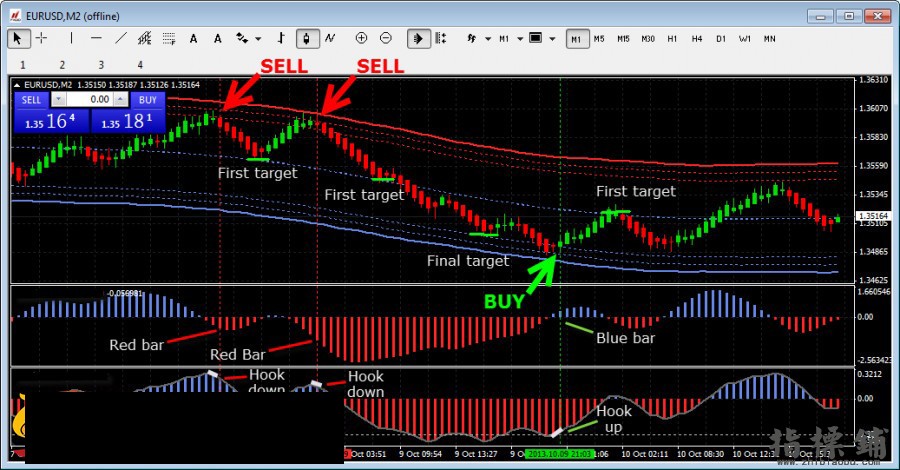Open the periodicity dropdown arrow
Screen dimensions: 900x470
520,39
